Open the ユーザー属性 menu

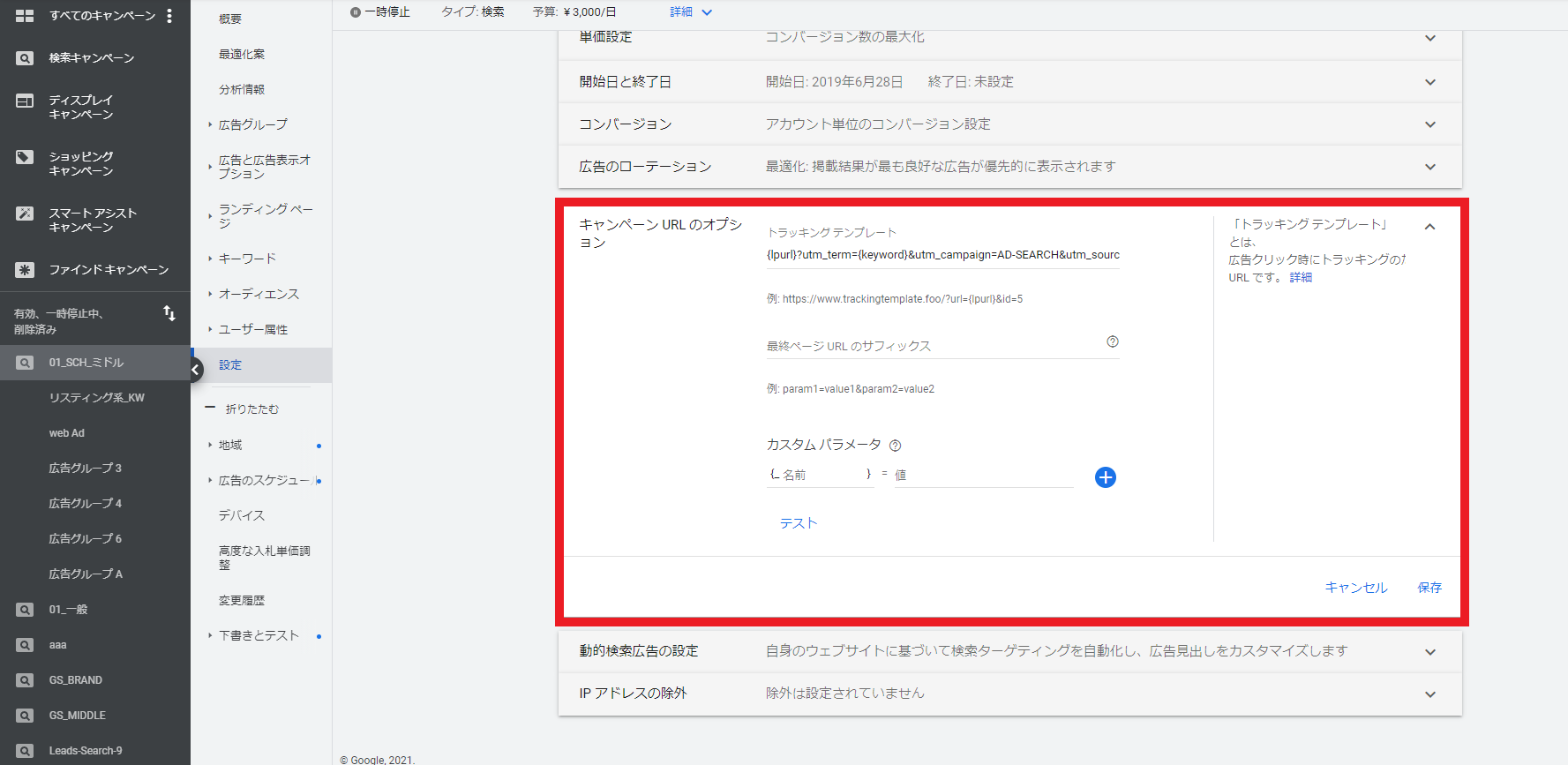253,329
